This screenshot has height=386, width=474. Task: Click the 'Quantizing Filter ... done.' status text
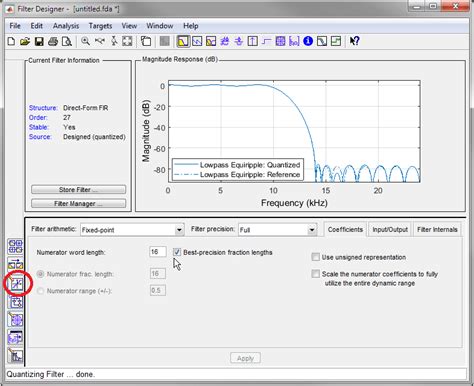pos(51,374)
